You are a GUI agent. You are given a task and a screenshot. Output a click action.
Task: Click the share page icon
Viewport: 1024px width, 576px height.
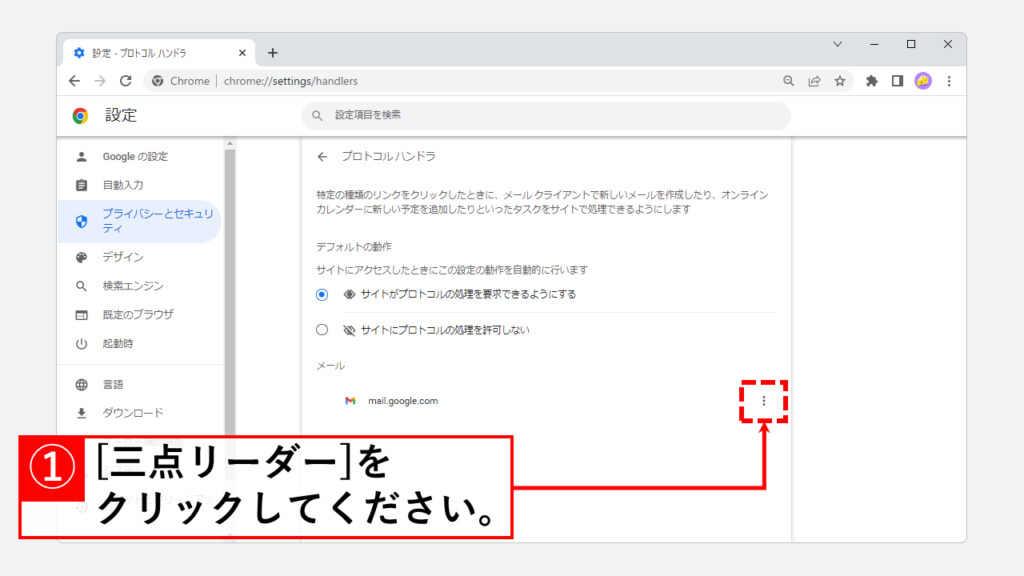(x=814, y=81)
